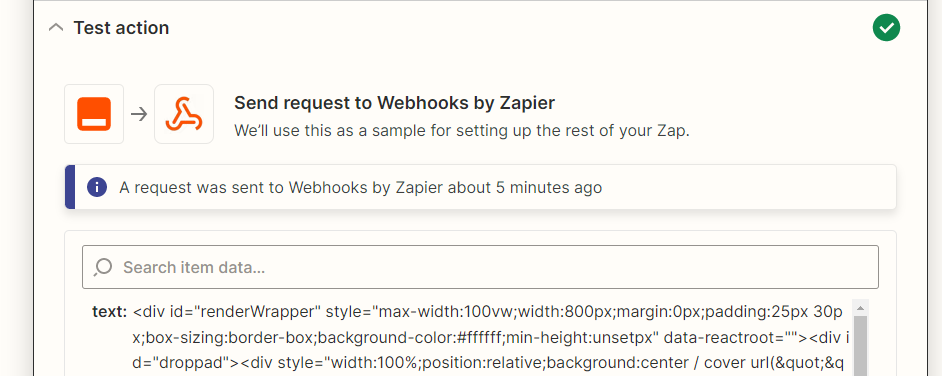Focus the Search item data field

[x=480, y=267]
